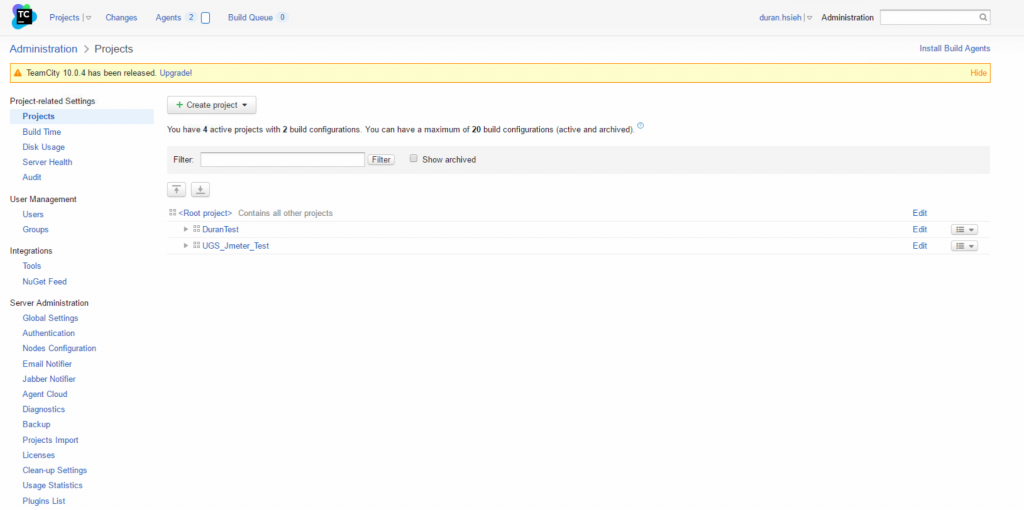The width and height of the screenshot is (1024, 510).
Task: Open the UGS_Jmeter_Test actions dropdown
Action: tap(964, 246)
